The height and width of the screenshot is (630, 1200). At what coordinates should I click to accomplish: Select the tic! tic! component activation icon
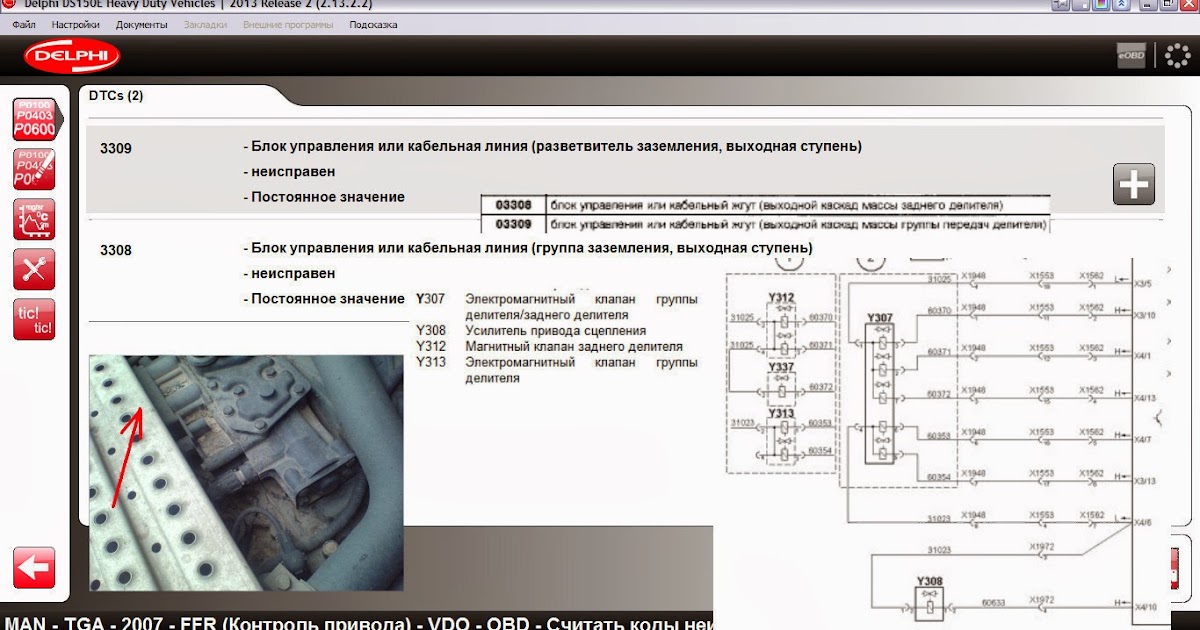click(x=33, y=319)
